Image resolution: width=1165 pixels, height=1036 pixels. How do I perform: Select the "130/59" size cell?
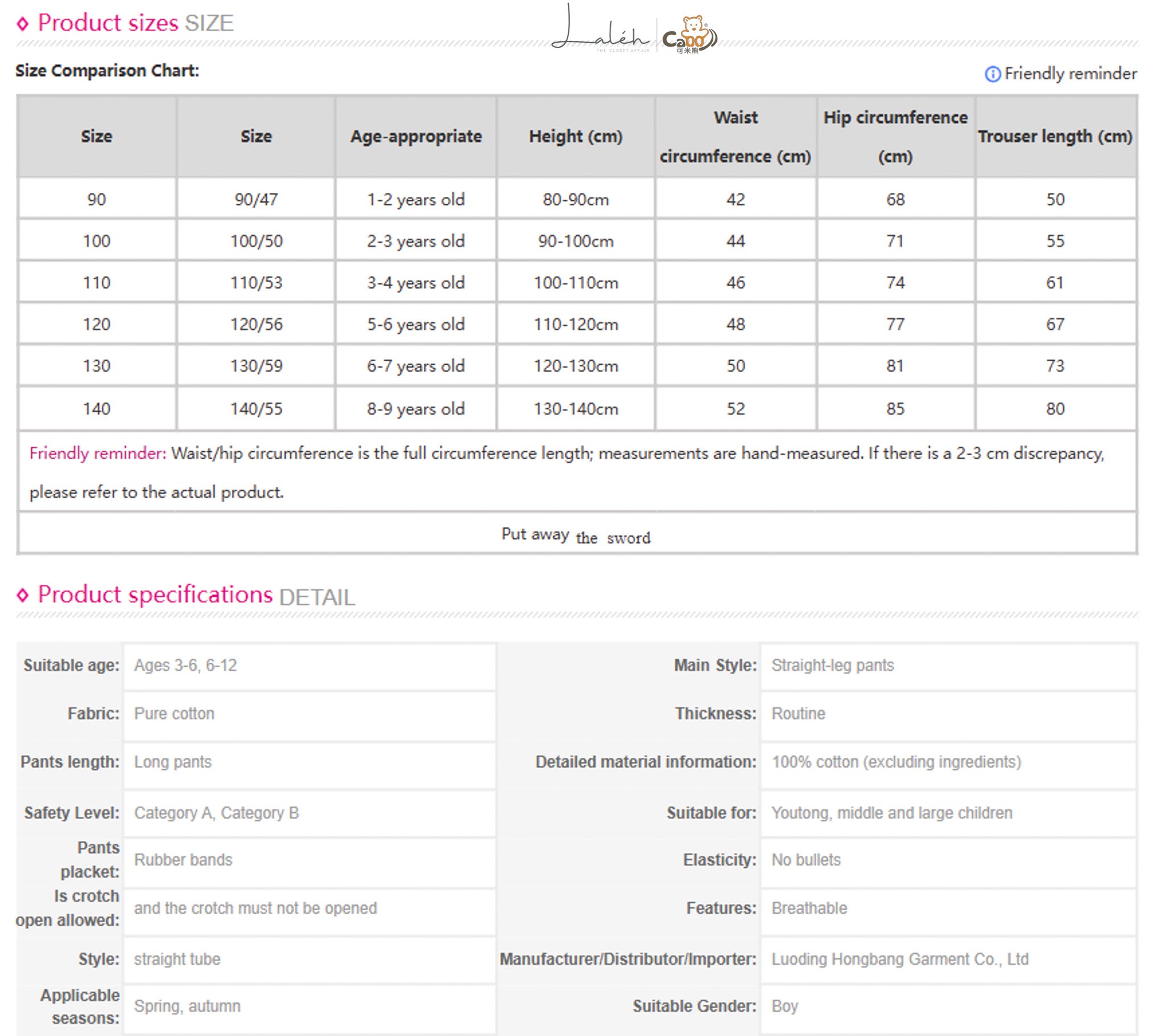click(257, 366)
